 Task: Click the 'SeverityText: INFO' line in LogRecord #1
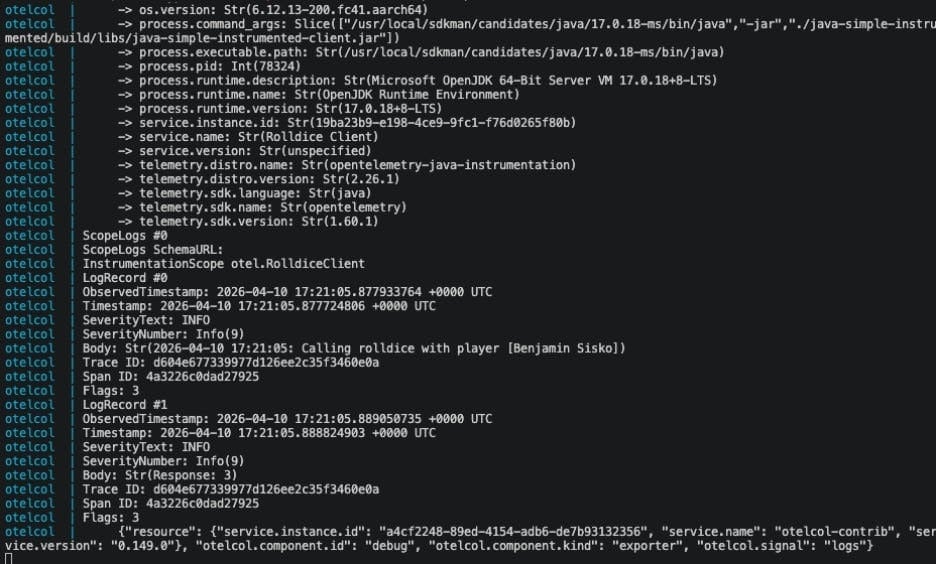point(146,447)
